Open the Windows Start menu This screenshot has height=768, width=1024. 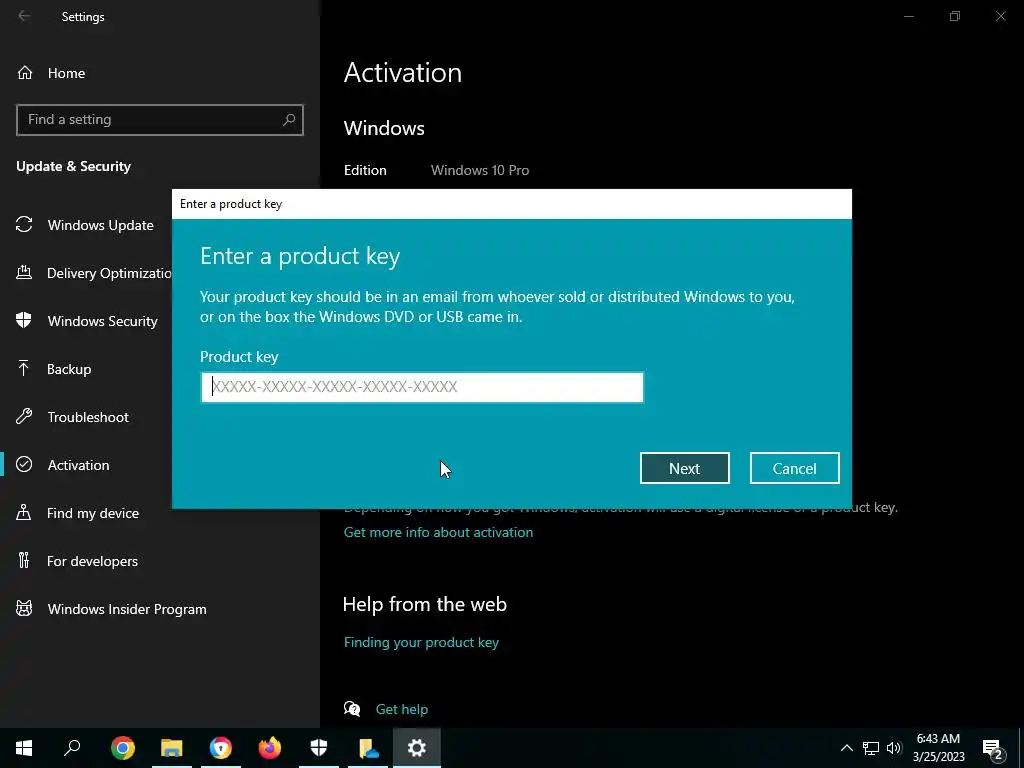(24, 748)
